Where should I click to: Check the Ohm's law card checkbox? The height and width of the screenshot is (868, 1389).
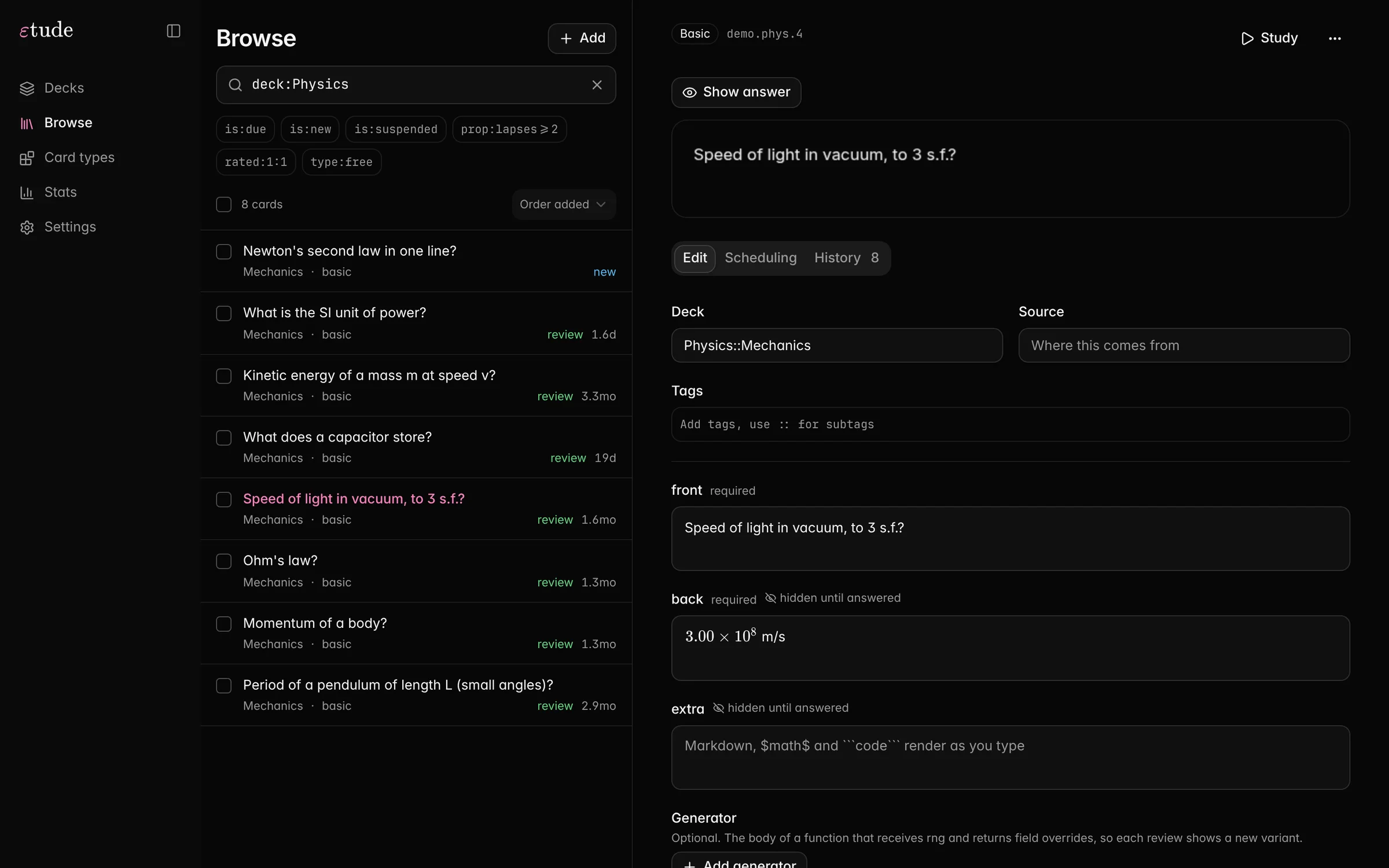click(x=223, y=561)
